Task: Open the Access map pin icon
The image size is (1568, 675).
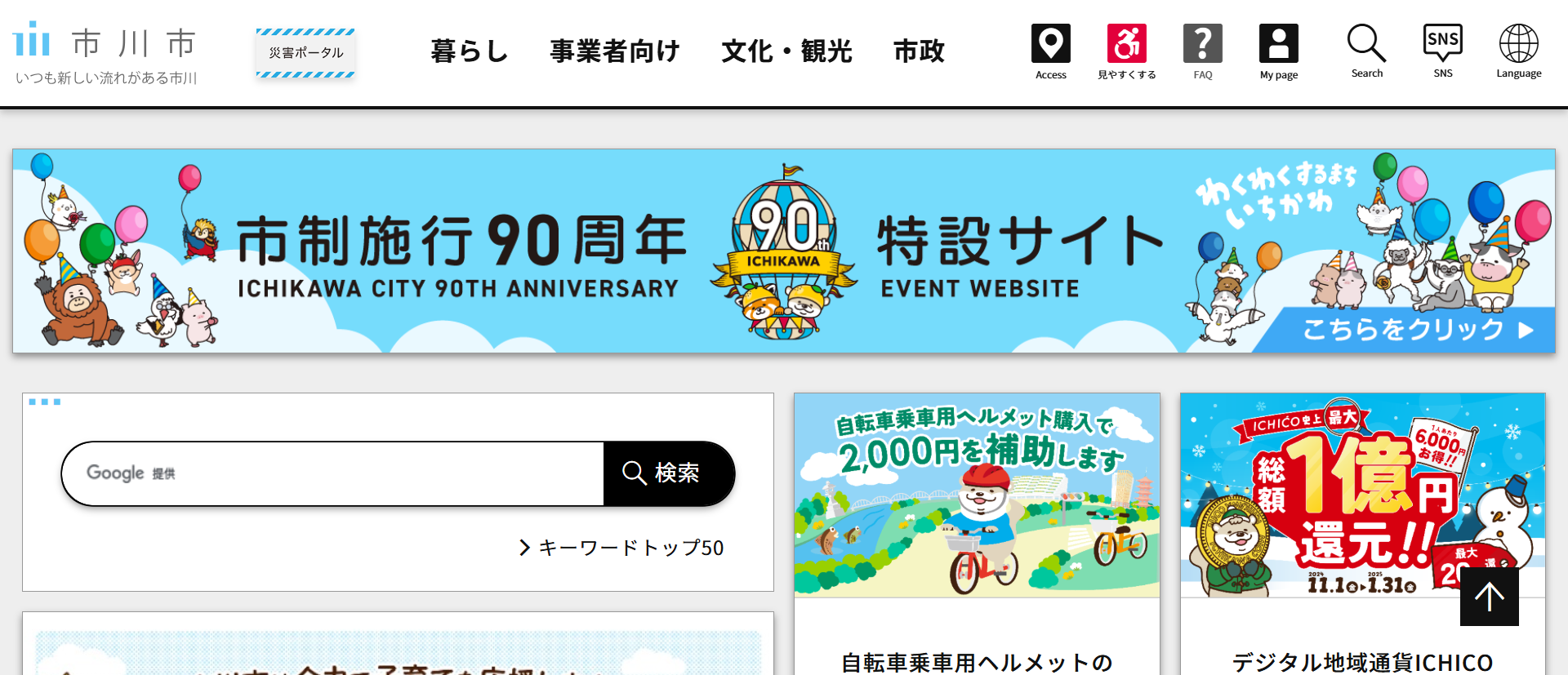Action: [1050, 44]
